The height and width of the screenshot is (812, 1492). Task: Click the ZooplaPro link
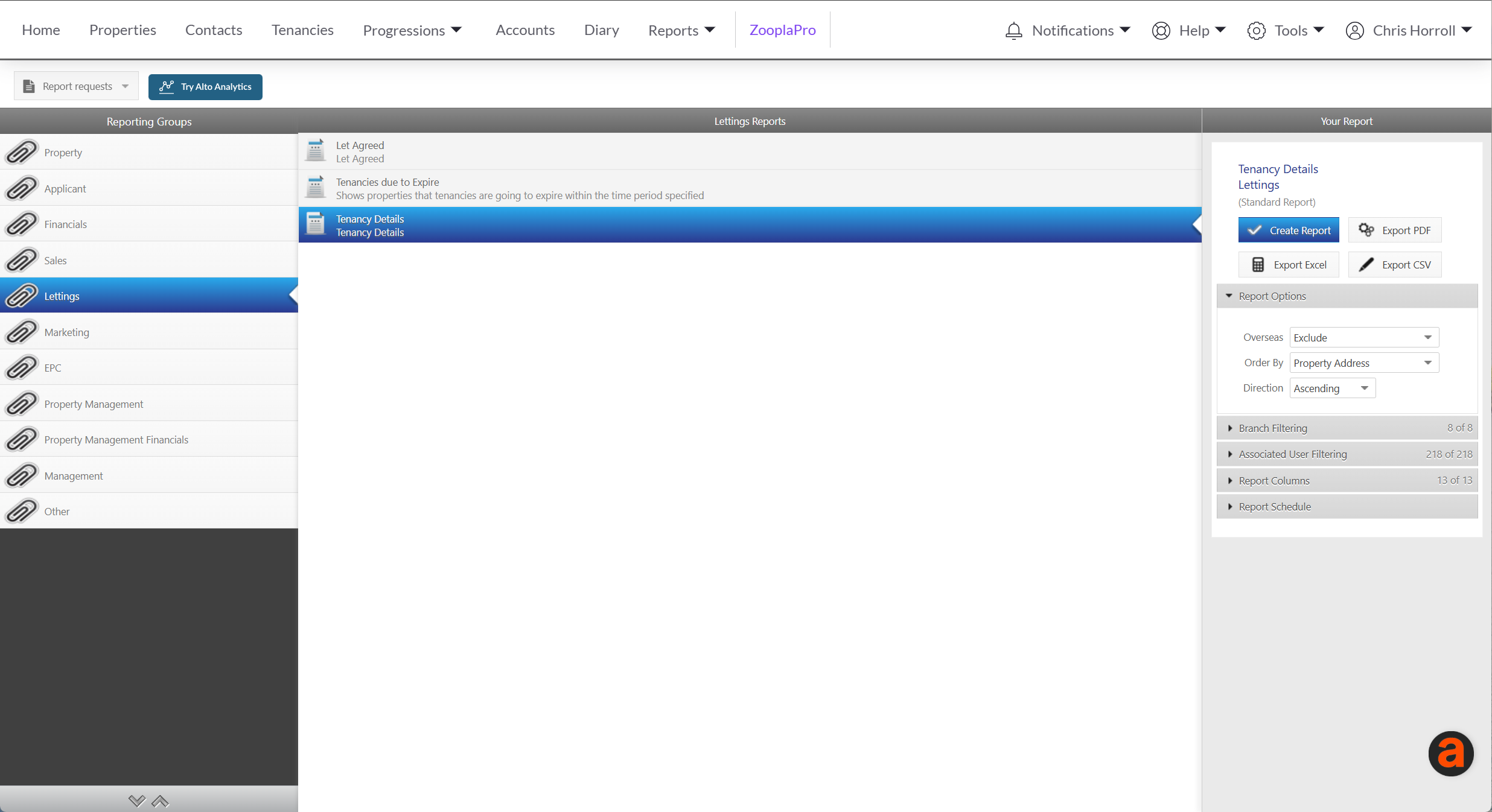pyautogui.click(x=782, y=30)
